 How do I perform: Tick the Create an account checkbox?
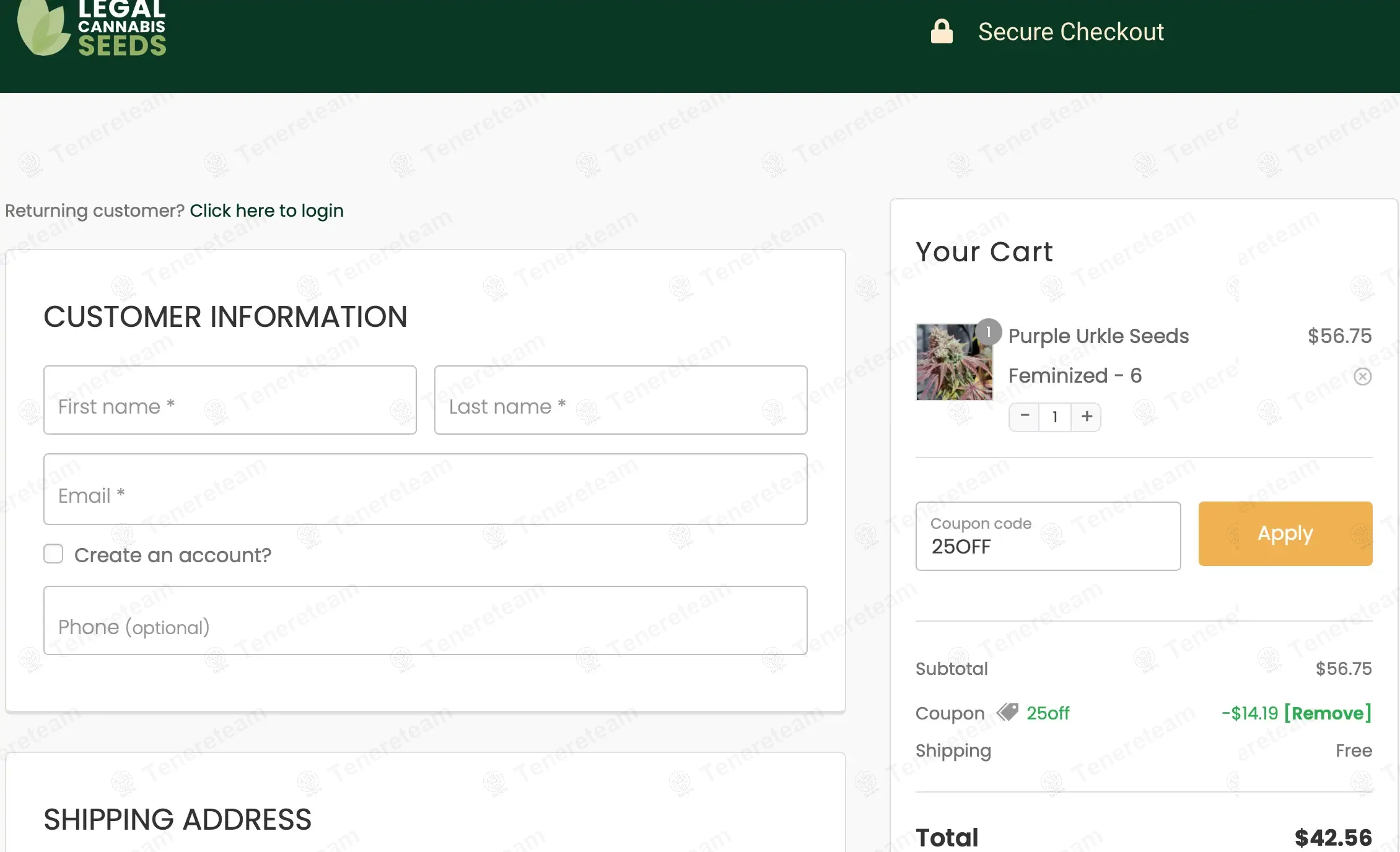[53, 554]
